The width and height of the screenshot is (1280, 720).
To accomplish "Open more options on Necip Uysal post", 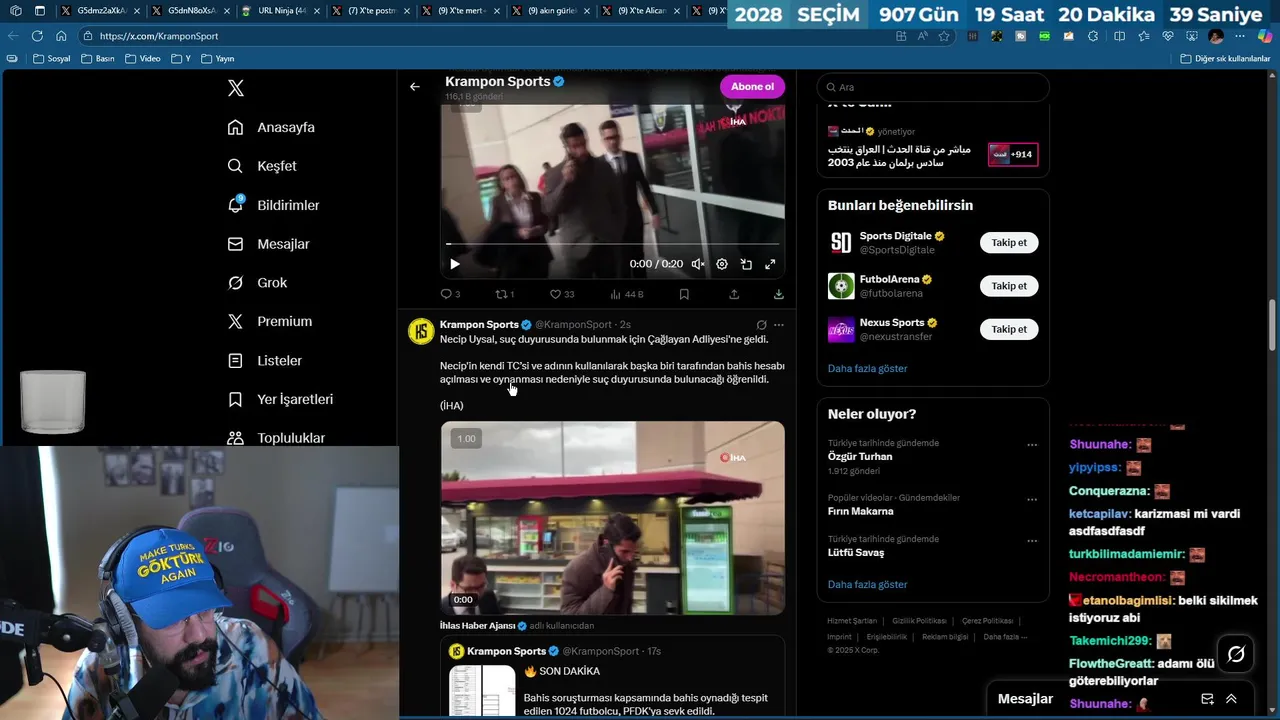I will [779, 325].
